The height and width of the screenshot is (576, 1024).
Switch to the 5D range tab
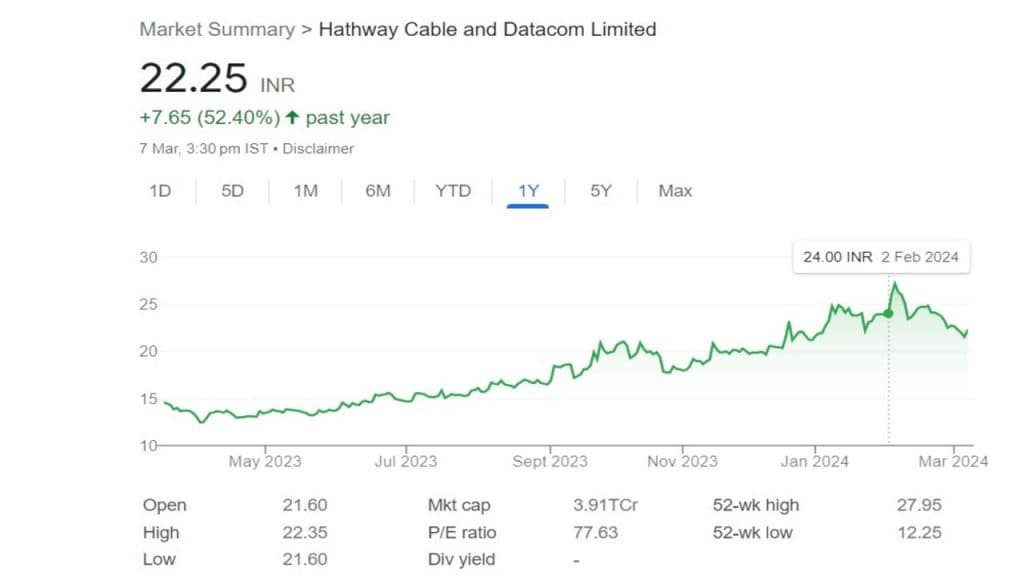[232, 191]
